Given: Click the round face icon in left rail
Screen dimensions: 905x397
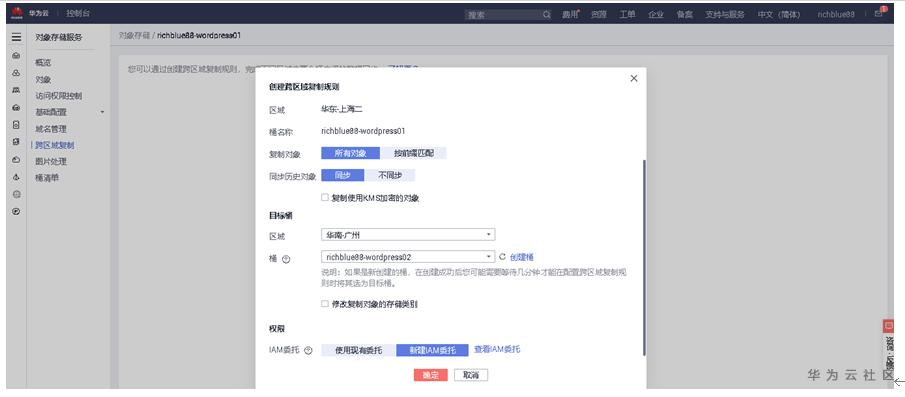Looking at the screenshot, I should [x=16, y=194].
